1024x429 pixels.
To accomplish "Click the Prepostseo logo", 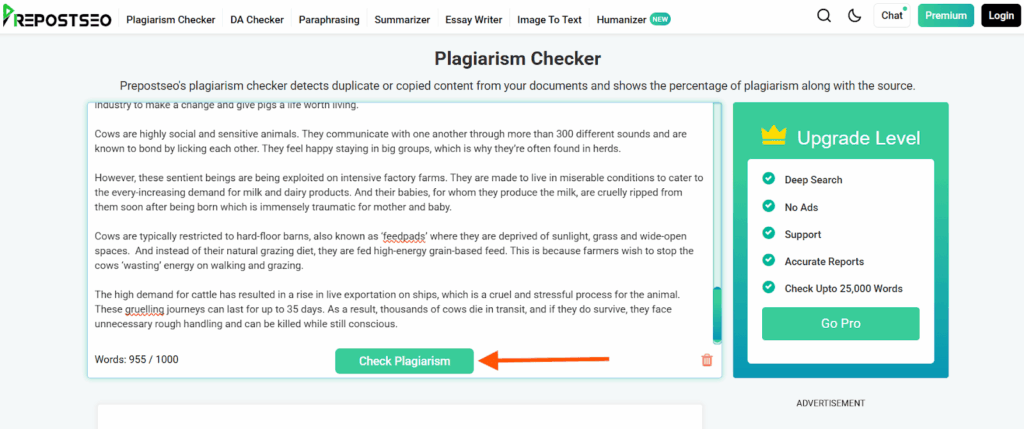I will click(56, 18).
